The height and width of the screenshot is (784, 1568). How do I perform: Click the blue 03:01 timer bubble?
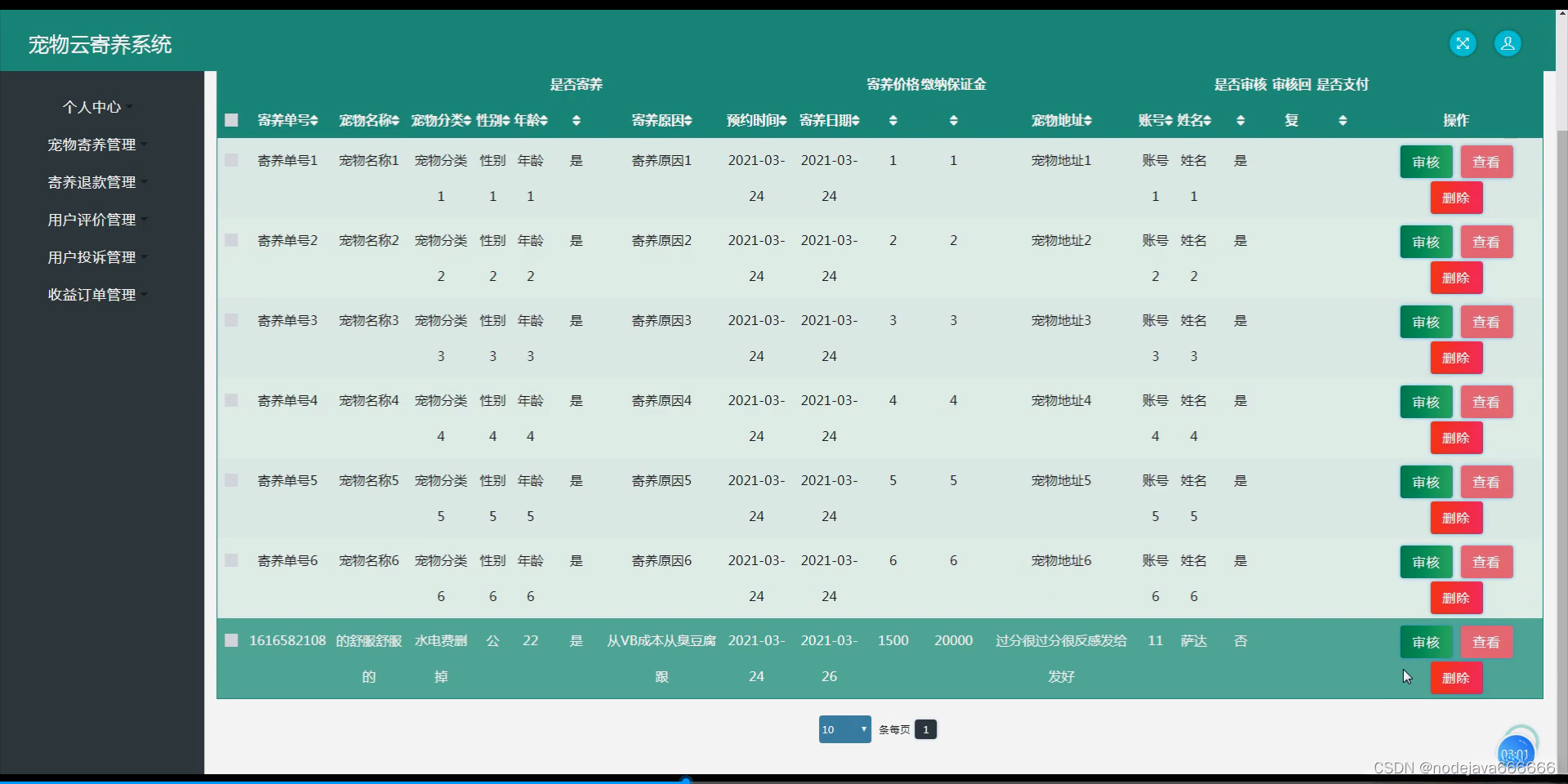point(1516,755)
